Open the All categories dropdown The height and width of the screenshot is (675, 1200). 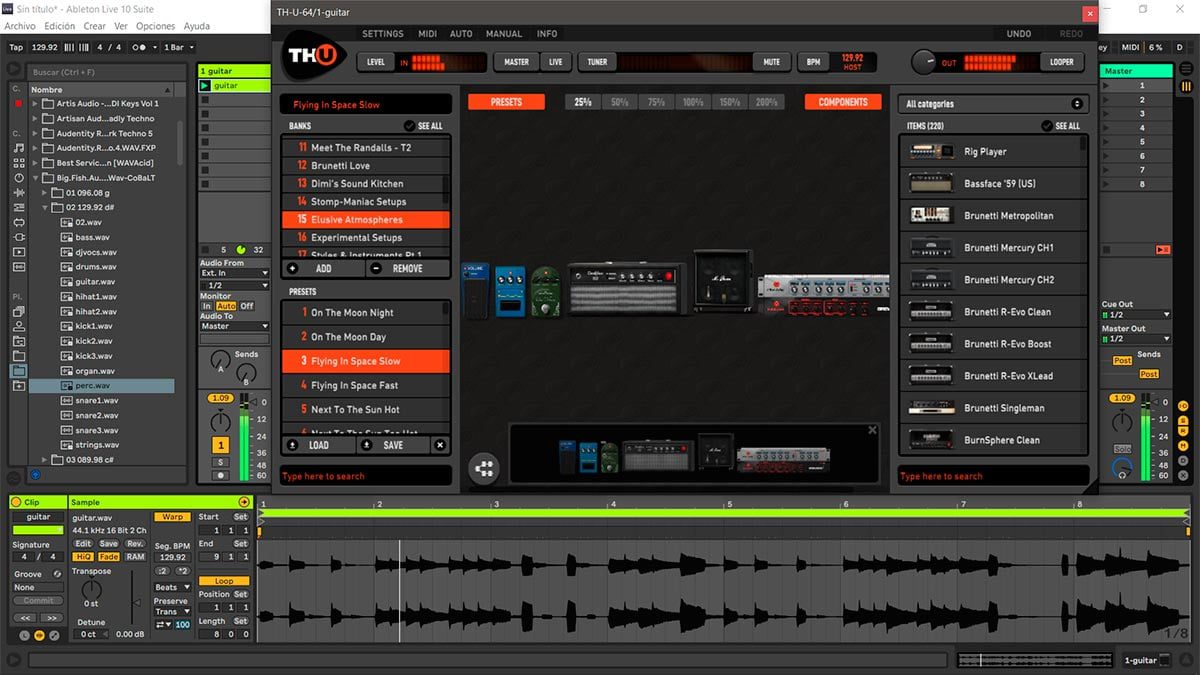click(x=993, y=104)
